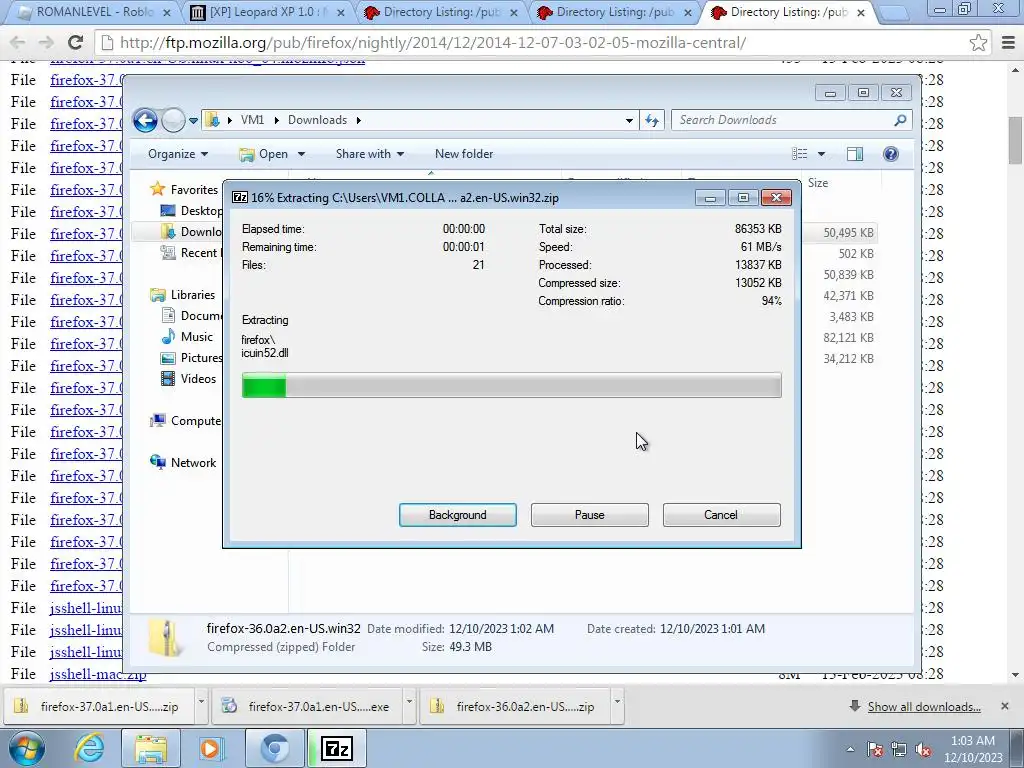Open jsshell-mac.zip link
This screenshot has width=1024, height=768.
click(98, 674)
